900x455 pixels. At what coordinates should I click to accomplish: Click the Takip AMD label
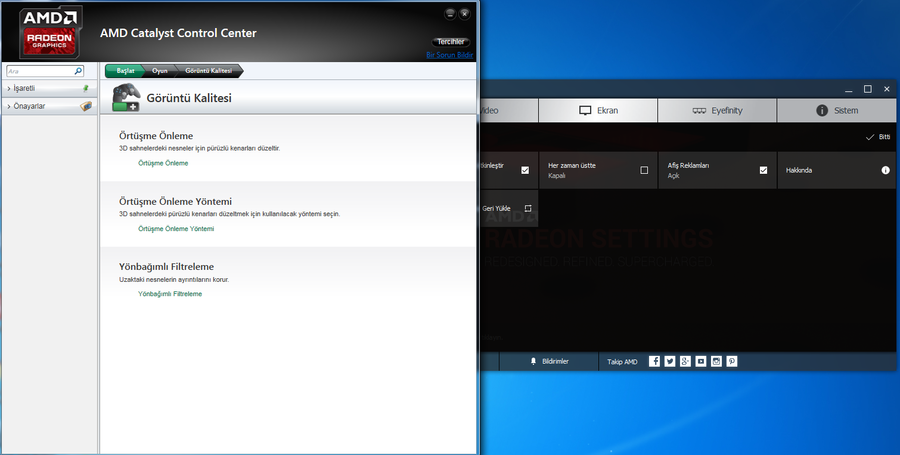coord(622,361)
